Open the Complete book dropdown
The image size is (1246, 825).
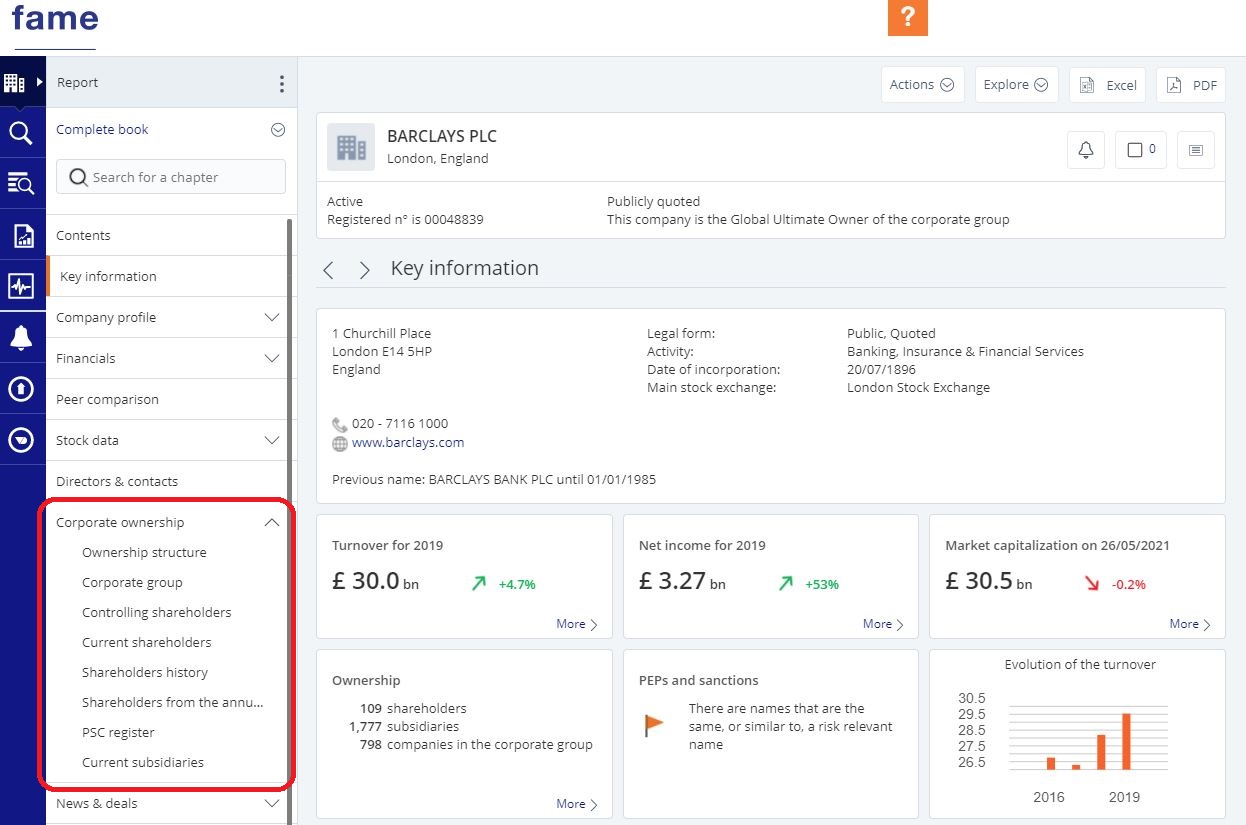pyautogui.click(x=278, y=130)
